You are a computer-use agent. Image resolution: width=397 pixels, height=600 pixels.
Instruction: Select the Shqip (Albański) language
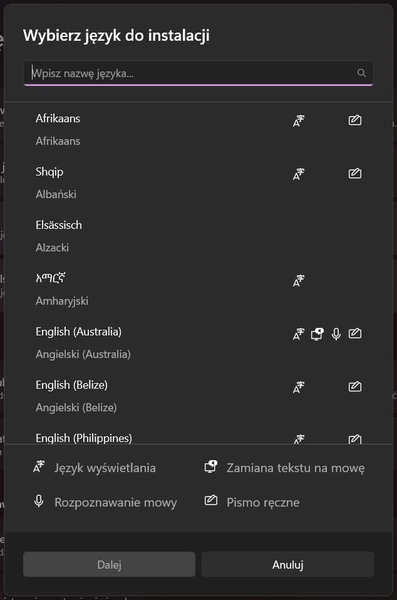point(198,183)
